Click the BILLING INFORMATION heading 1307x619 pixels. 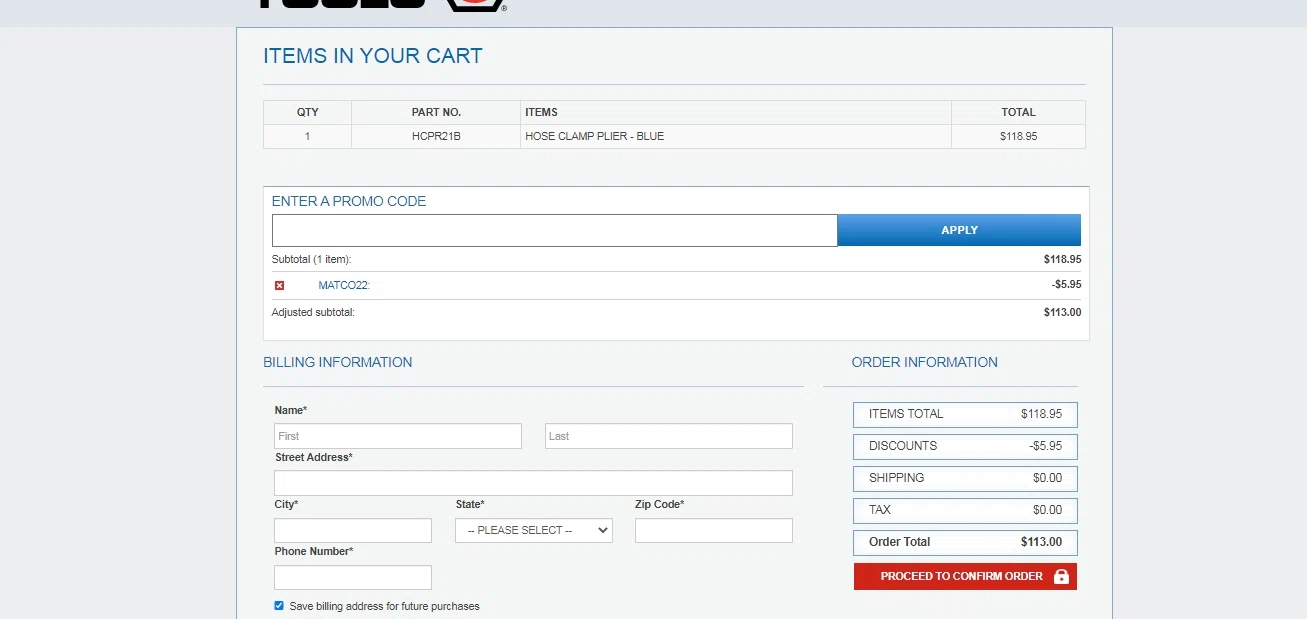pos(338,362)
